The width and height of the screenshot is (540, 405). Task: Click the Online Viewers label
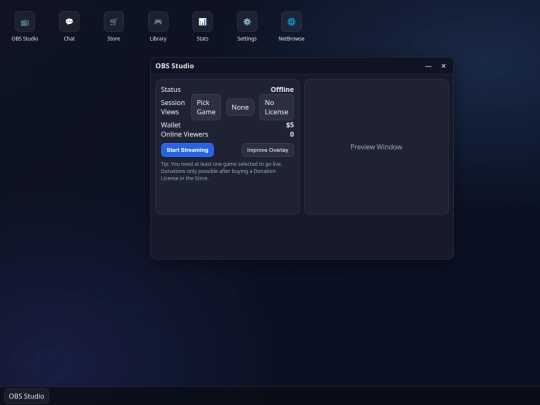tap(184, 134)
